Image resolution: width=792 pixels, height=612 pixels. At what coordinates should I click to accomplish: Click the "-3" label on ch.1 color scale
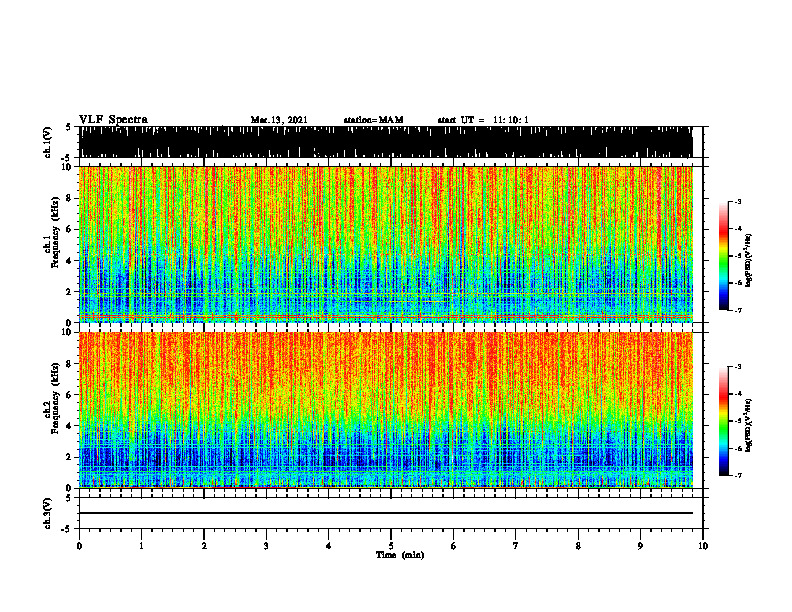(x=737, y=202)
